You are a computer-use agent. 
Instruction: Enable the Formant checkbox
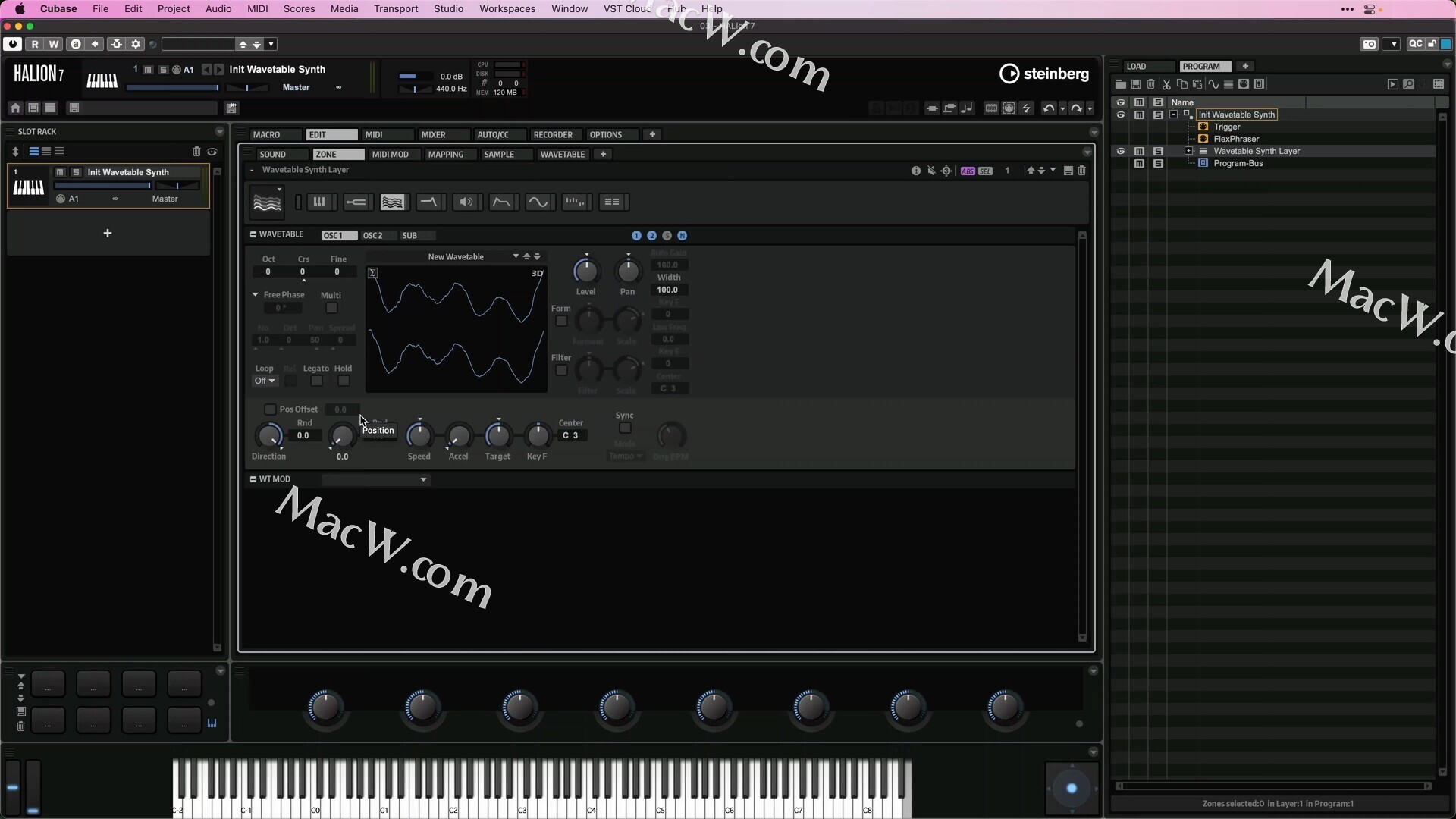(x=561, y=321)
